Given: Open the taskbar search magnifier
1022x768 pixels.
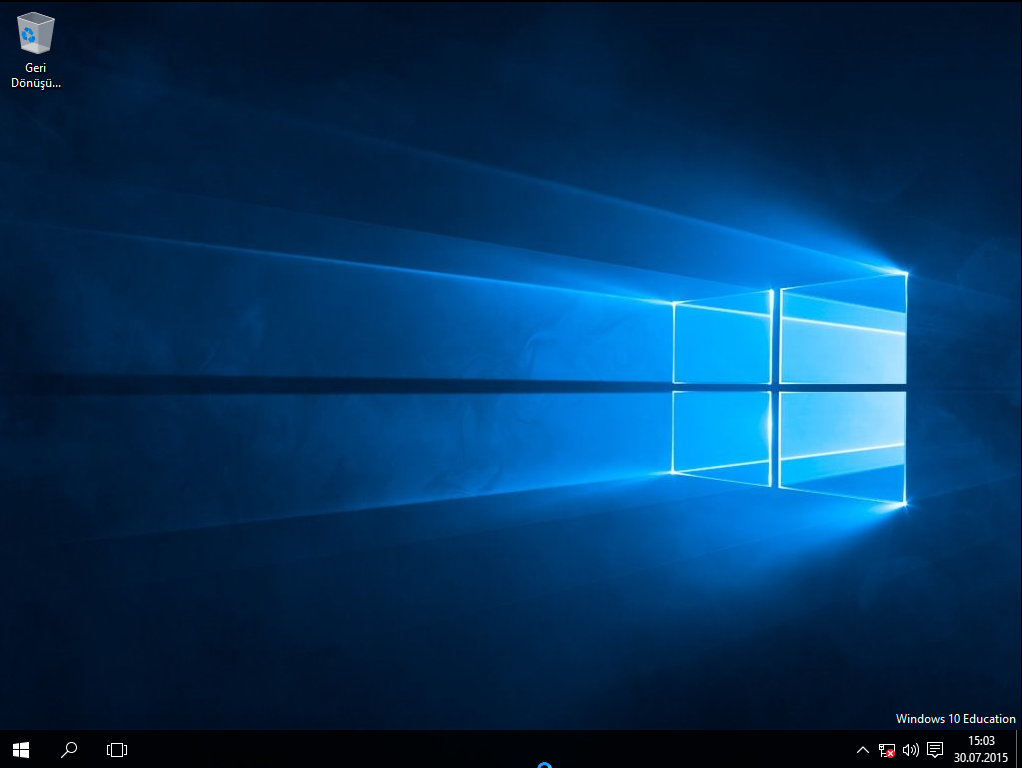Looking at the screenshot, I should click(69, 750).
